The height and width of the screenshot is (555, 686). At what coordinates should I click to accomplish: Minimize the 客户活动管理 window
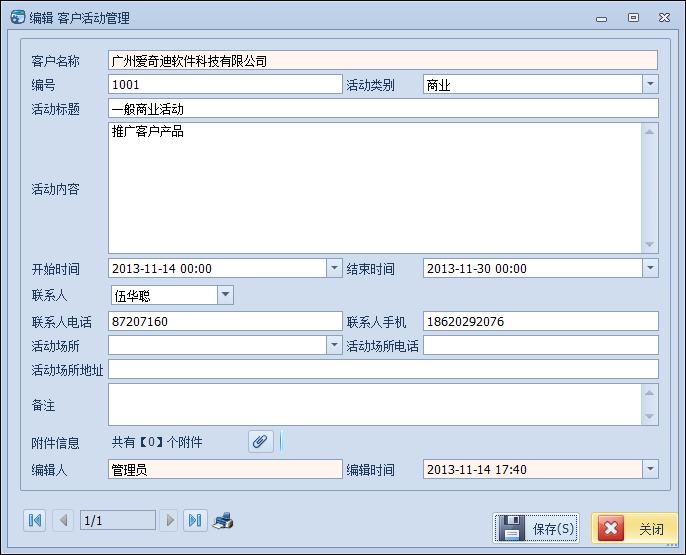pos(602,18)
